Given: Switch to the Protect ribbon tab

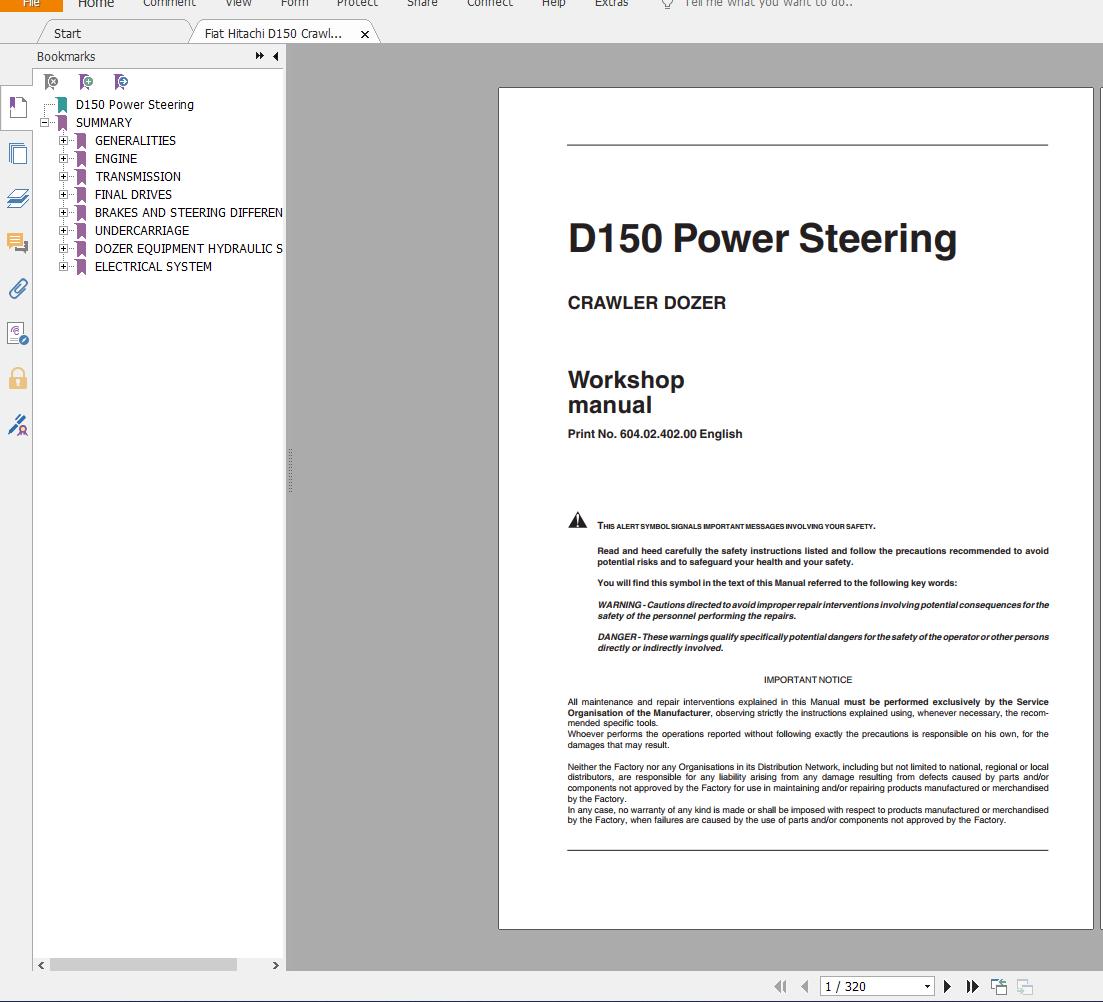Looking at the screenshot, I should [x=357, y=4].
